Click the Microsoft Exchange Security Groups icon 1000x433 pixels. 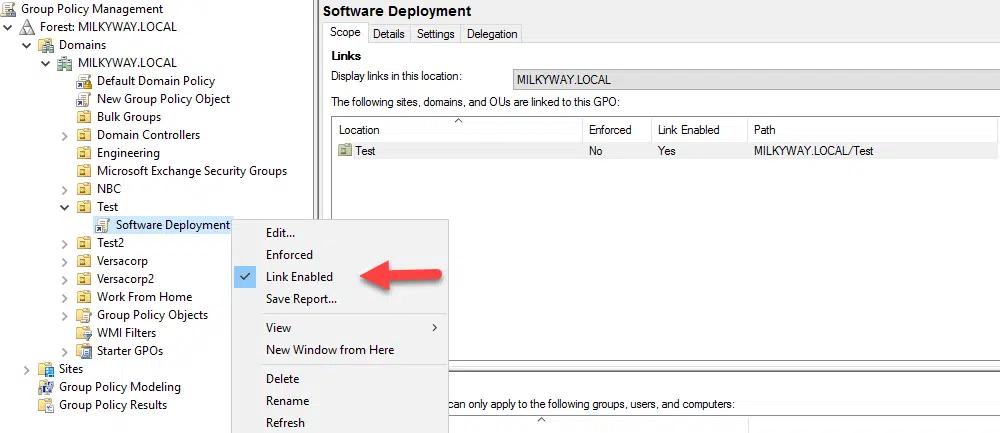pyautogui.click(x=84, y=171)
